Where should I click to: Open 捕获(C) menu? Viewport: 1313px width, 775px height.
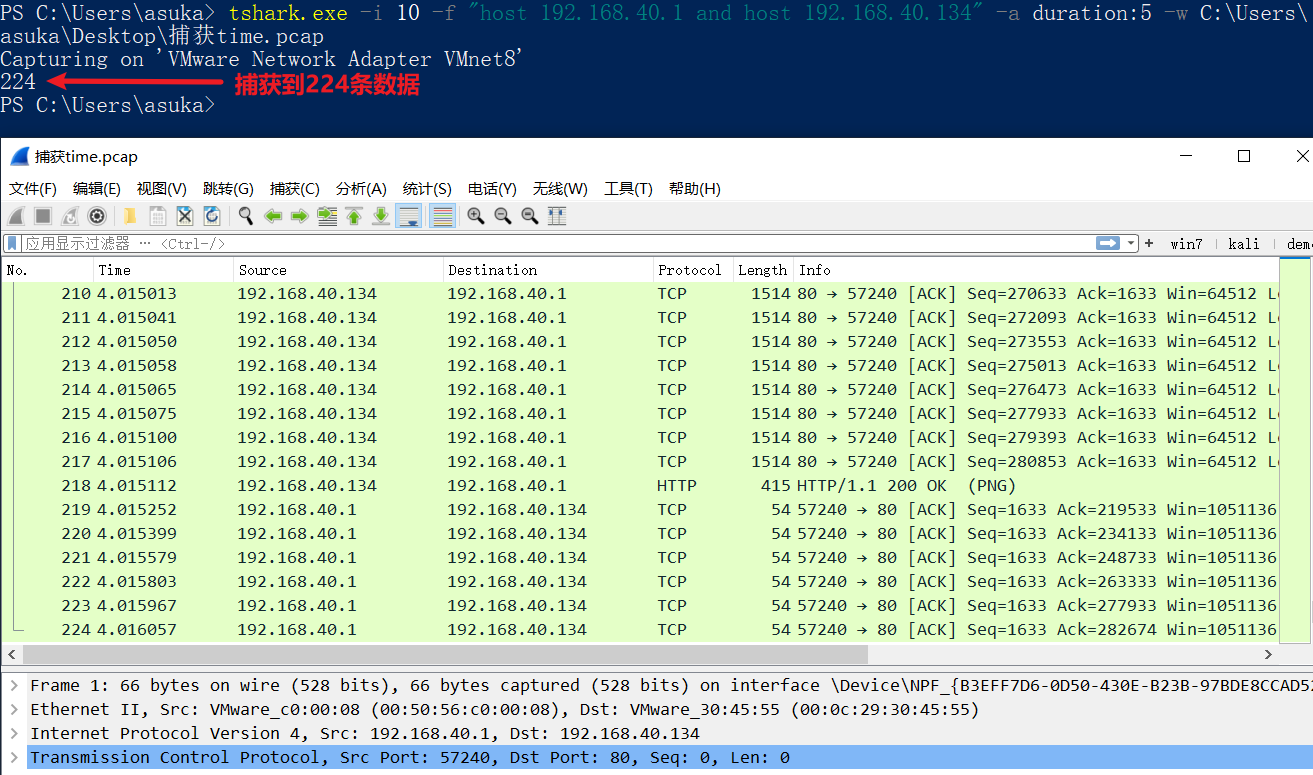[295, 189]
